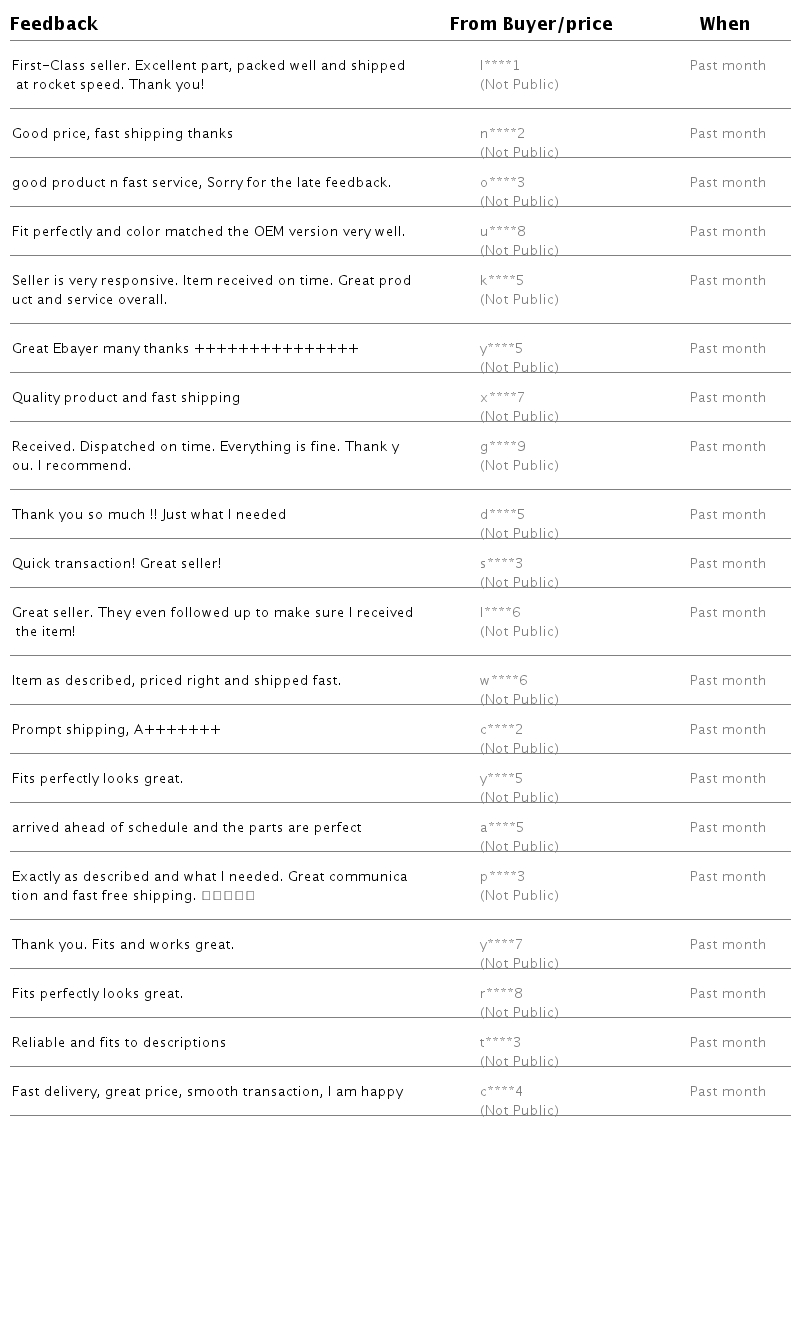Select buyer g****9 username
The height and width of the screenshot is (1340, 800).
(503, 447)
